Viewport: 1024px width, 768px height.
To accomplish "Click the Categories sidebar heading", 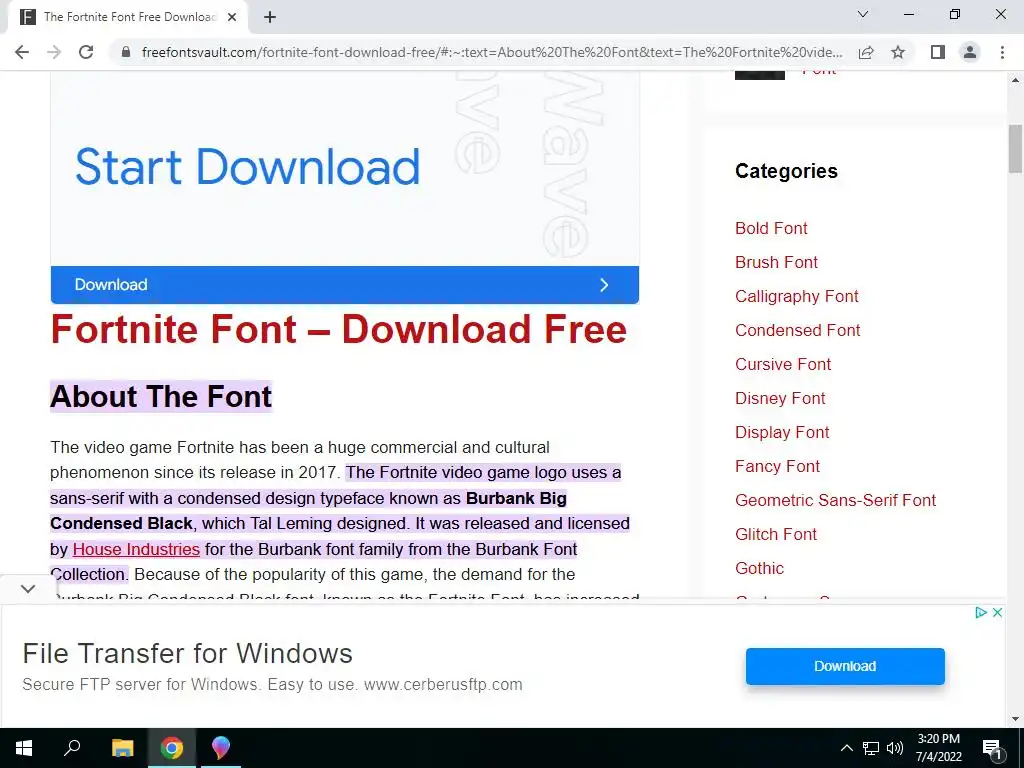I will (x=786, y=171).
